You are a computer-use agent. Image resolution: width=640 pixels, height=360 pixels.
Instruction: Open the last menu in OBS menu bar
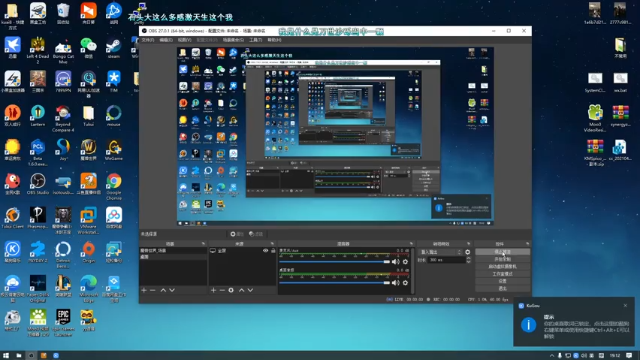pyautogui.click(x=274, y=40)
